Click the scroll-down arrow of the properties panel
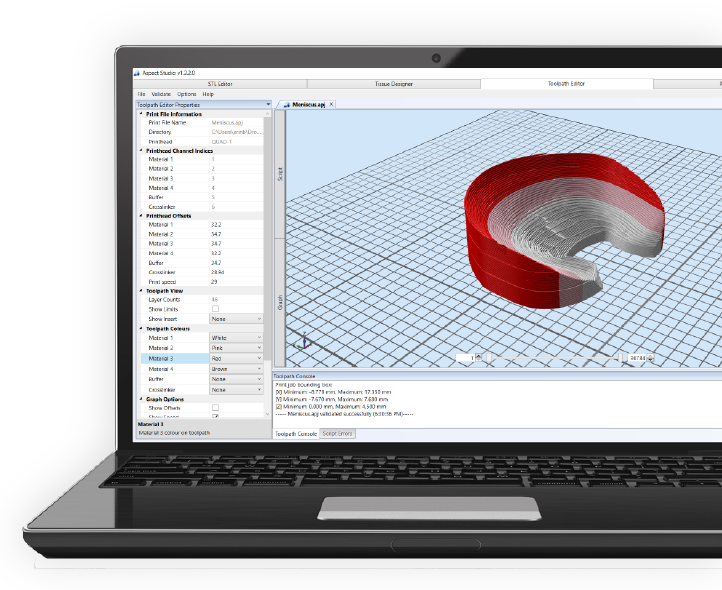The height and width of the screenshot is (590, 722). [x=268, y=414]
